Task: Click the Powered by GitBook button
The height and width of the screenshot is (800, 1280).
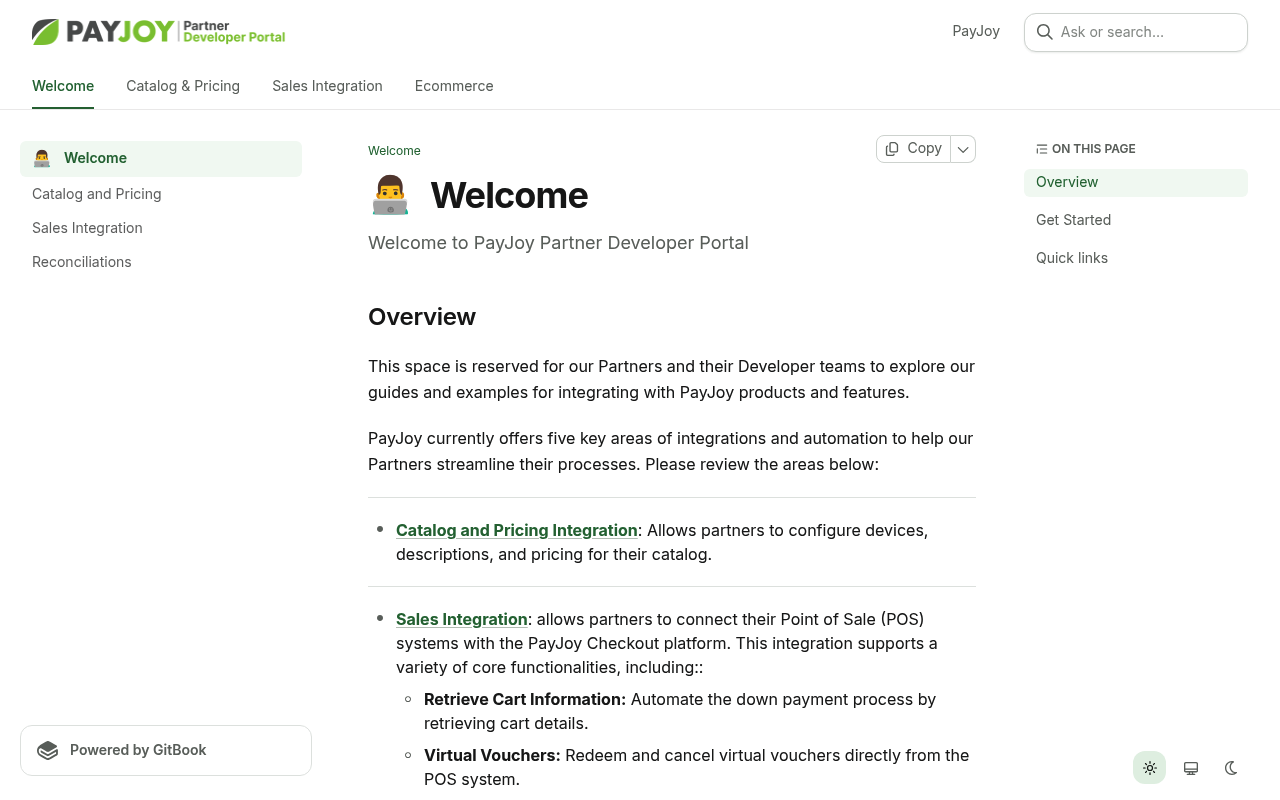Action: (x=166, y=750)
